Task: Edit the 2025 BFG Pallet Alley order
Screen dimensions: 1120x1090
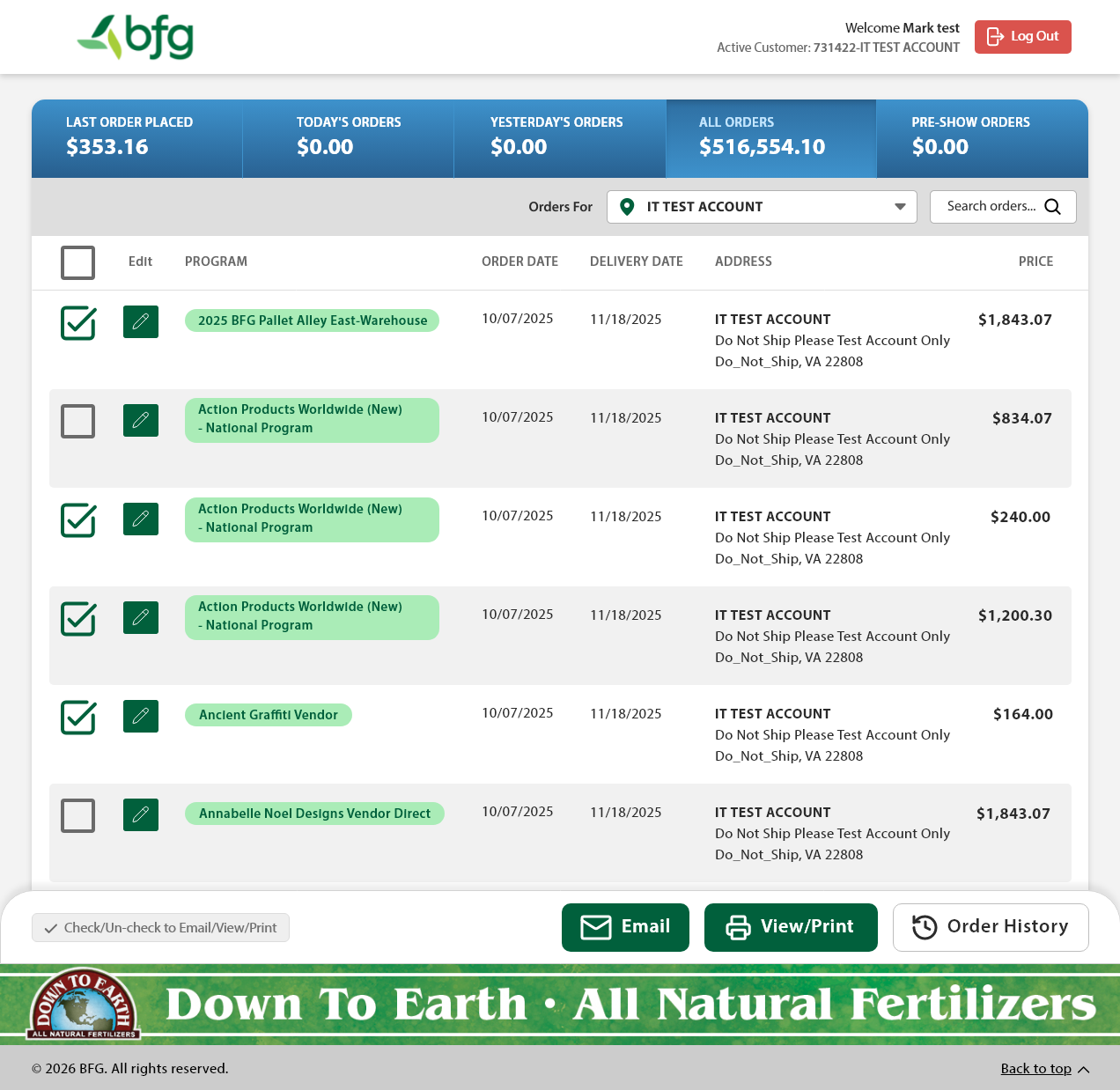Action: tap(141, 321)
